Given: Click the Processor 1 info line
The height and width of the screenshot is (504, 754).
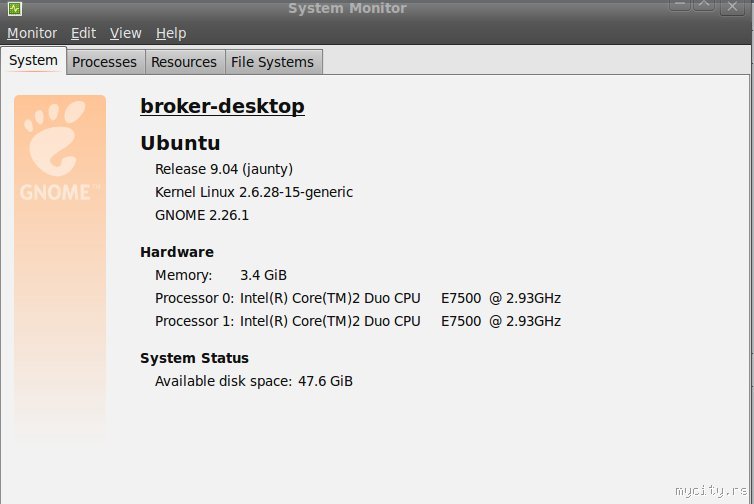Looking at the screenshot, I should coord(357,321).
